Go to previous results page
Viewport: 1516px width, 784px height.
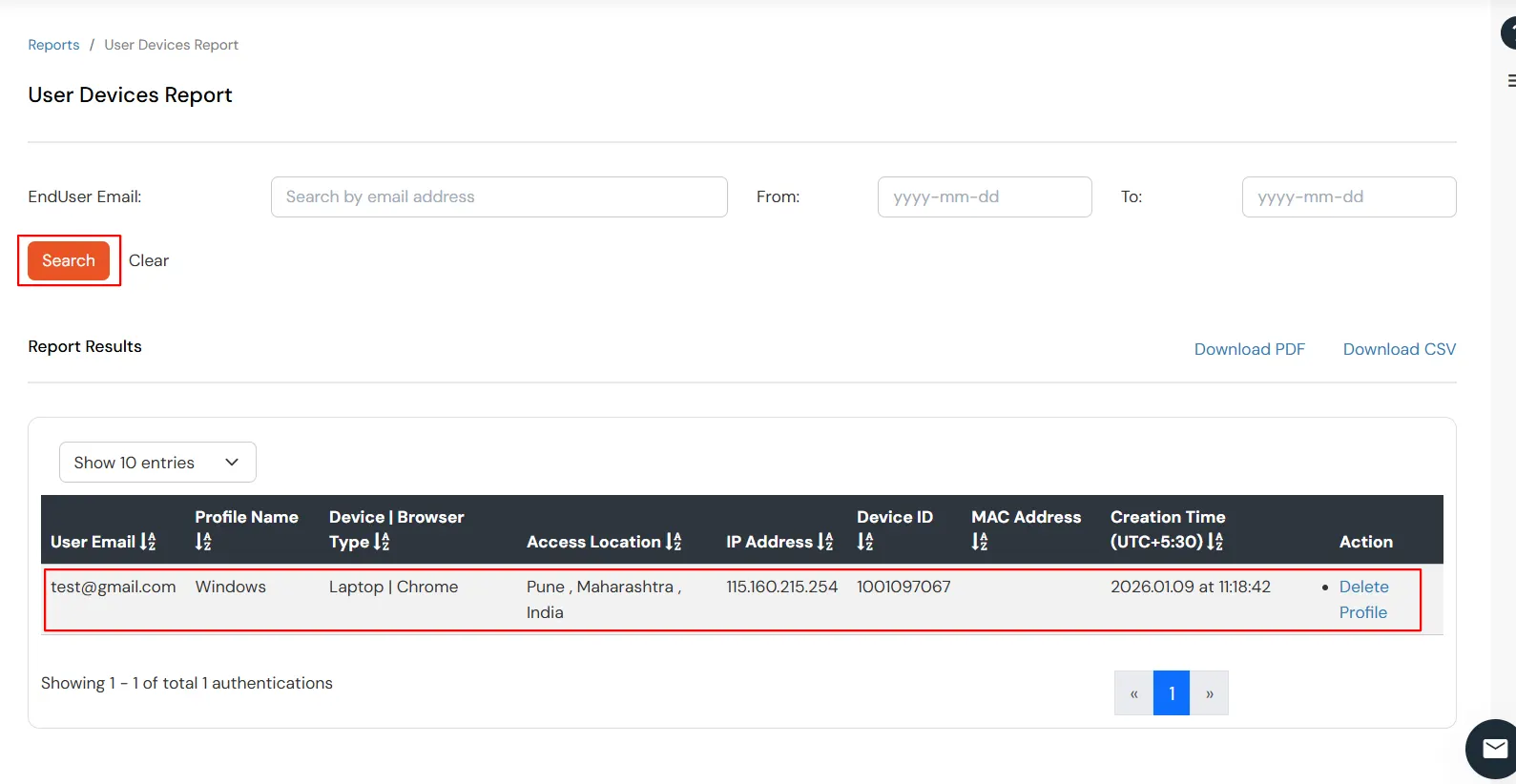click(1134, 693)
